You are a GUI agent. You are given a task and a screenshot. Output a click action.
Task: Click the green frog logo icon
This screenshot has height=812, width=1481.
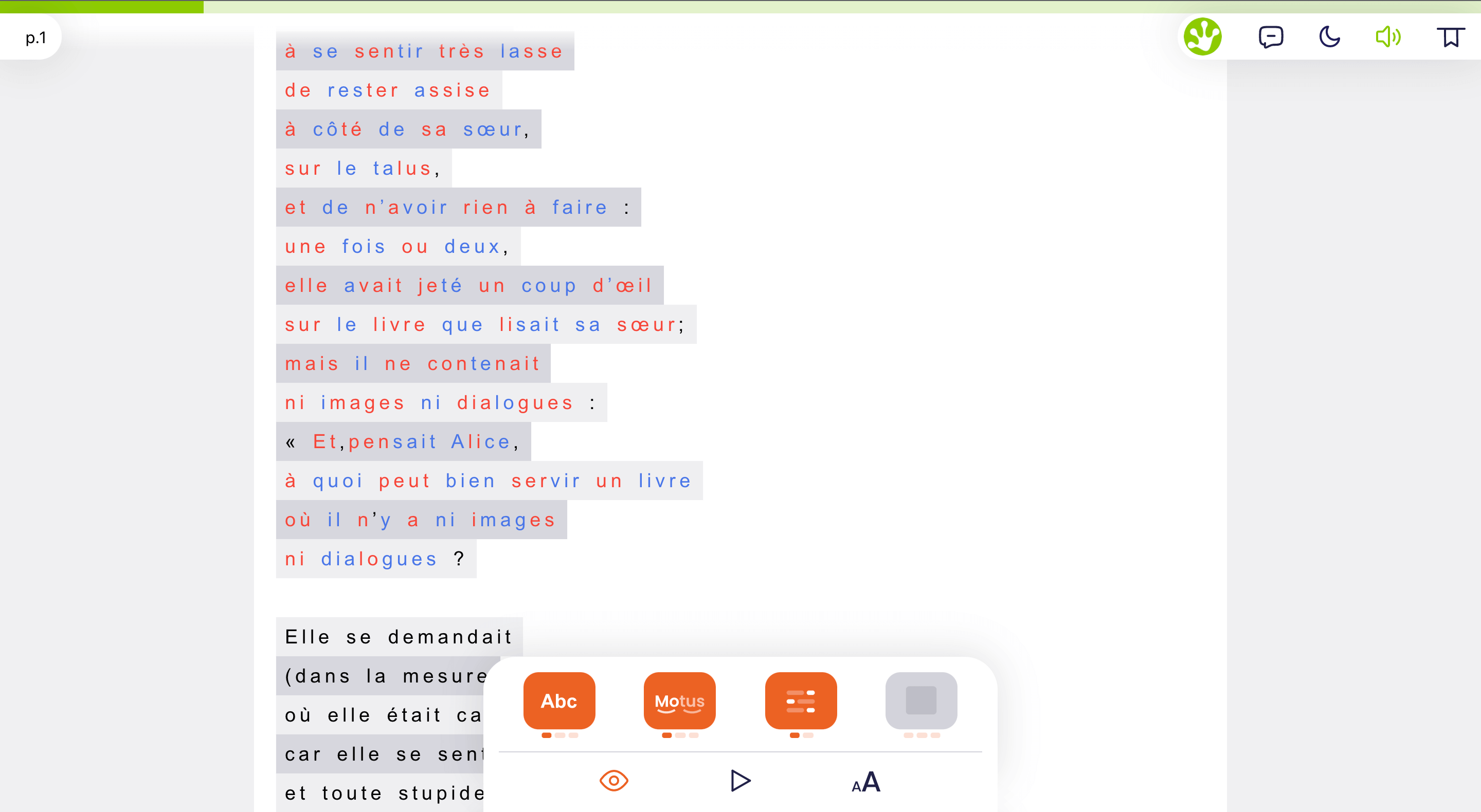pos(1202,37)
